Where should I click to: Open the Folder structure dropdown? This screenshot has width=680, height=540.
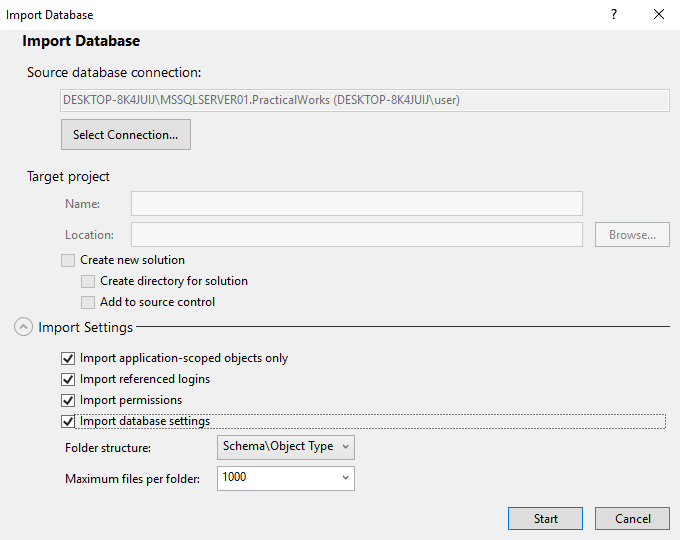tap(286, 447)
